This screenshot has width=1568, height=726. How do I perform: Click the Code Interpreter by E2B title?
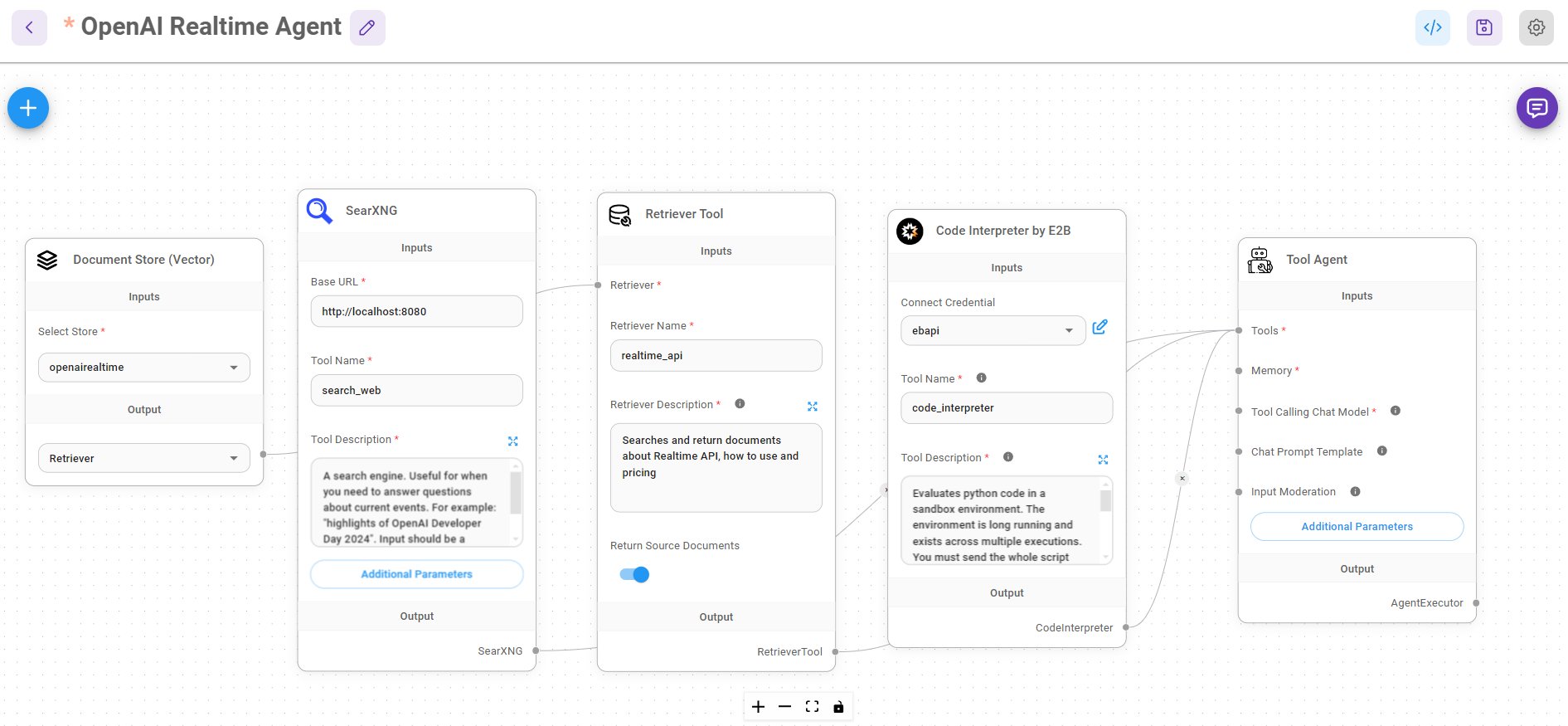1003,231
